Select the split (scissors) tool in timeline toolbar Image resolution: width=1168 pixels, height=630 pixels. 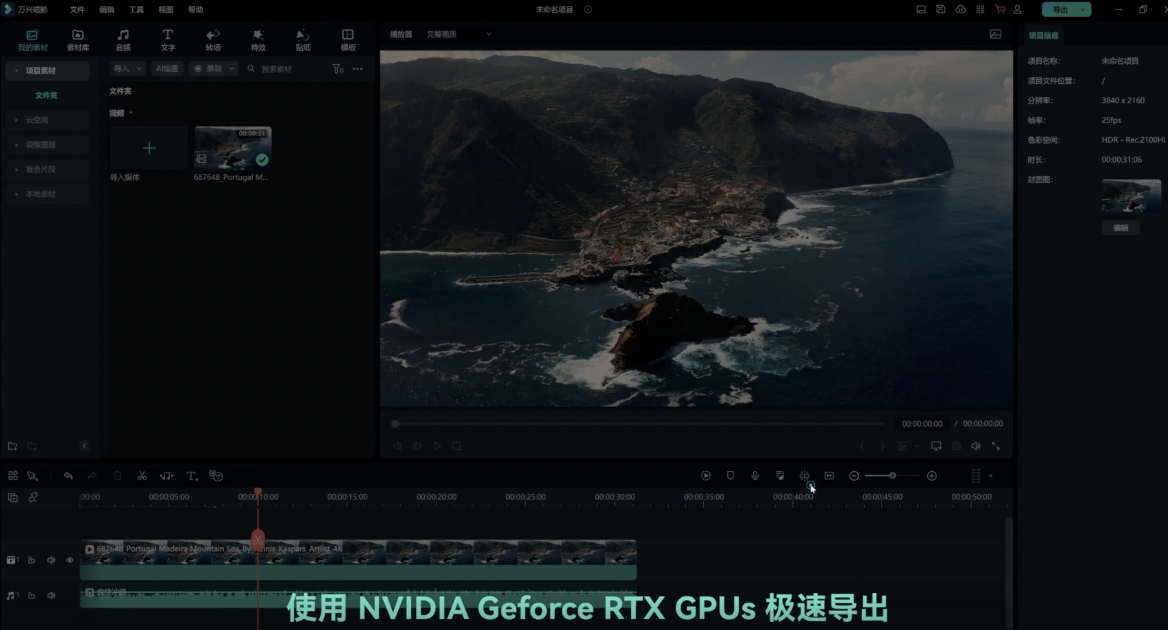(142, 476)
